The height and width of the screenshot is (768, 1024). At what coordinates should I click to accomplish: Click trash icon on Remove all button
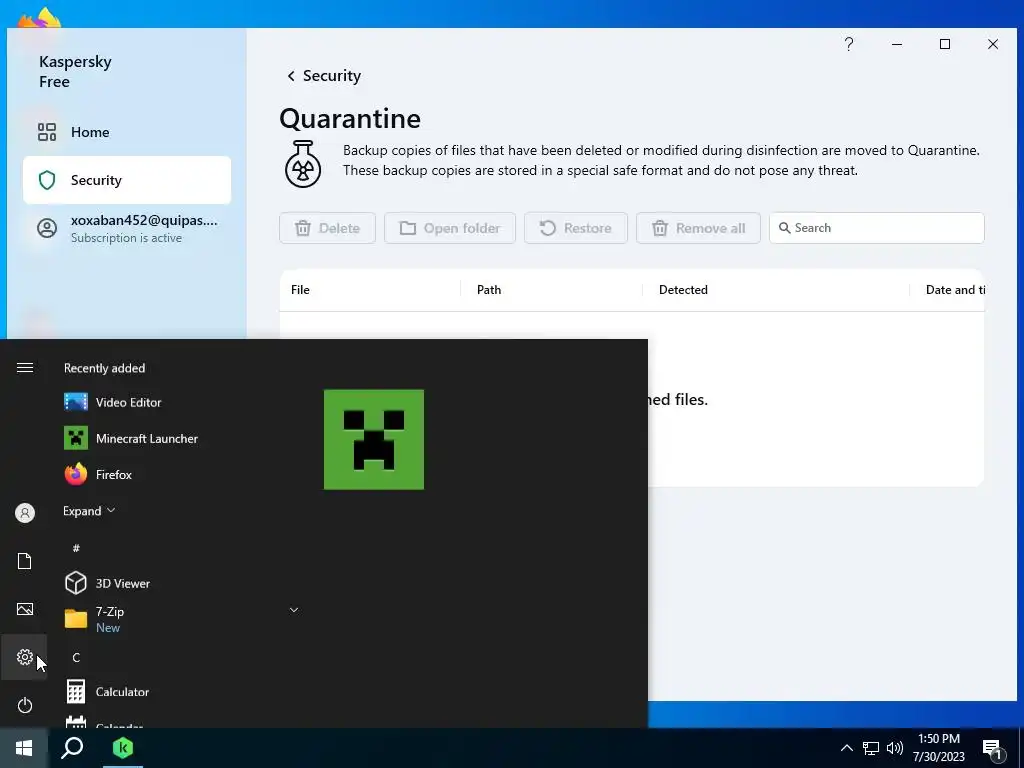point(660,228)
